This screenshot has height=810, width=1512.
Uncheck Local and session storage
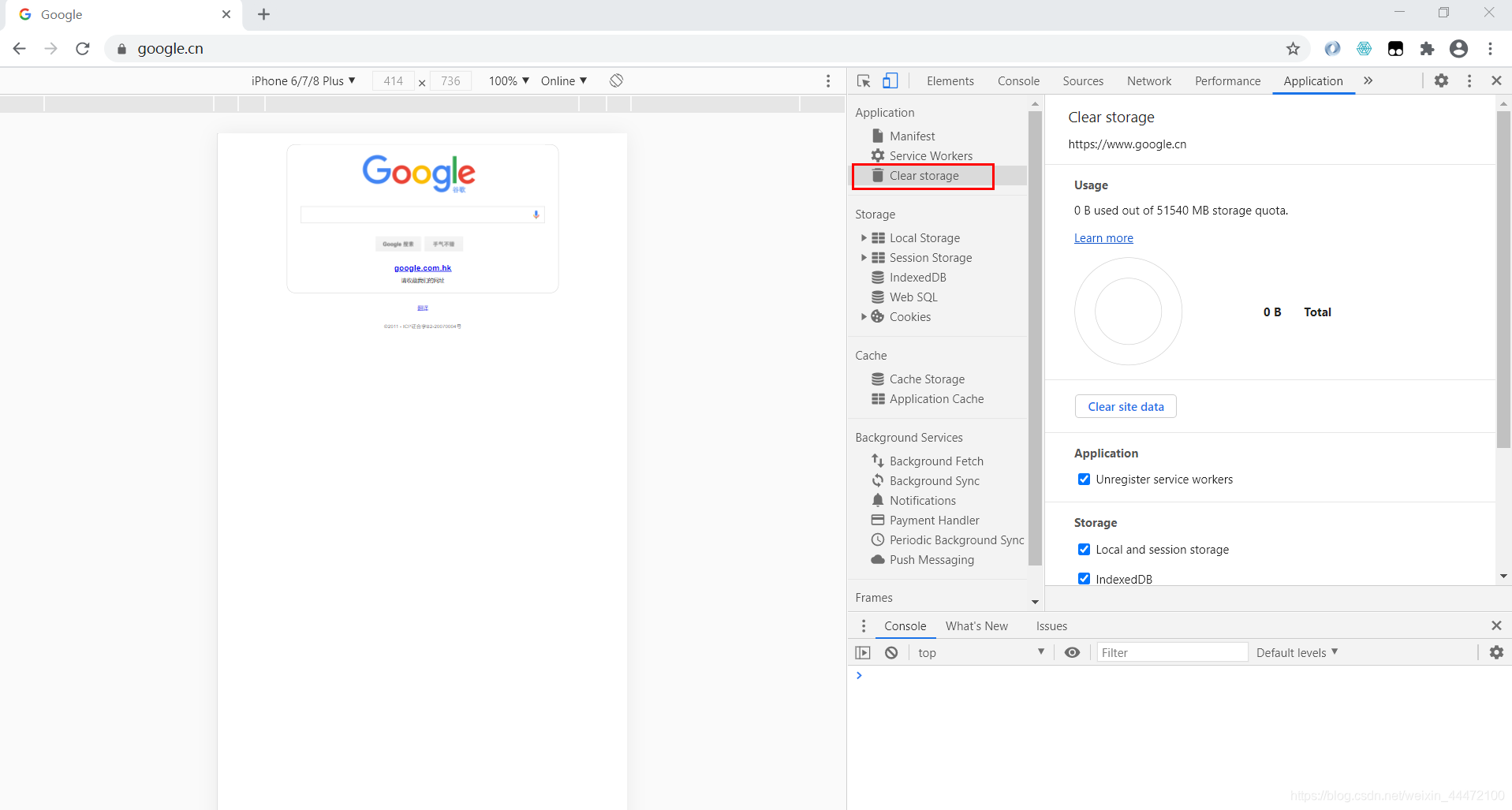click(1084, 550)
